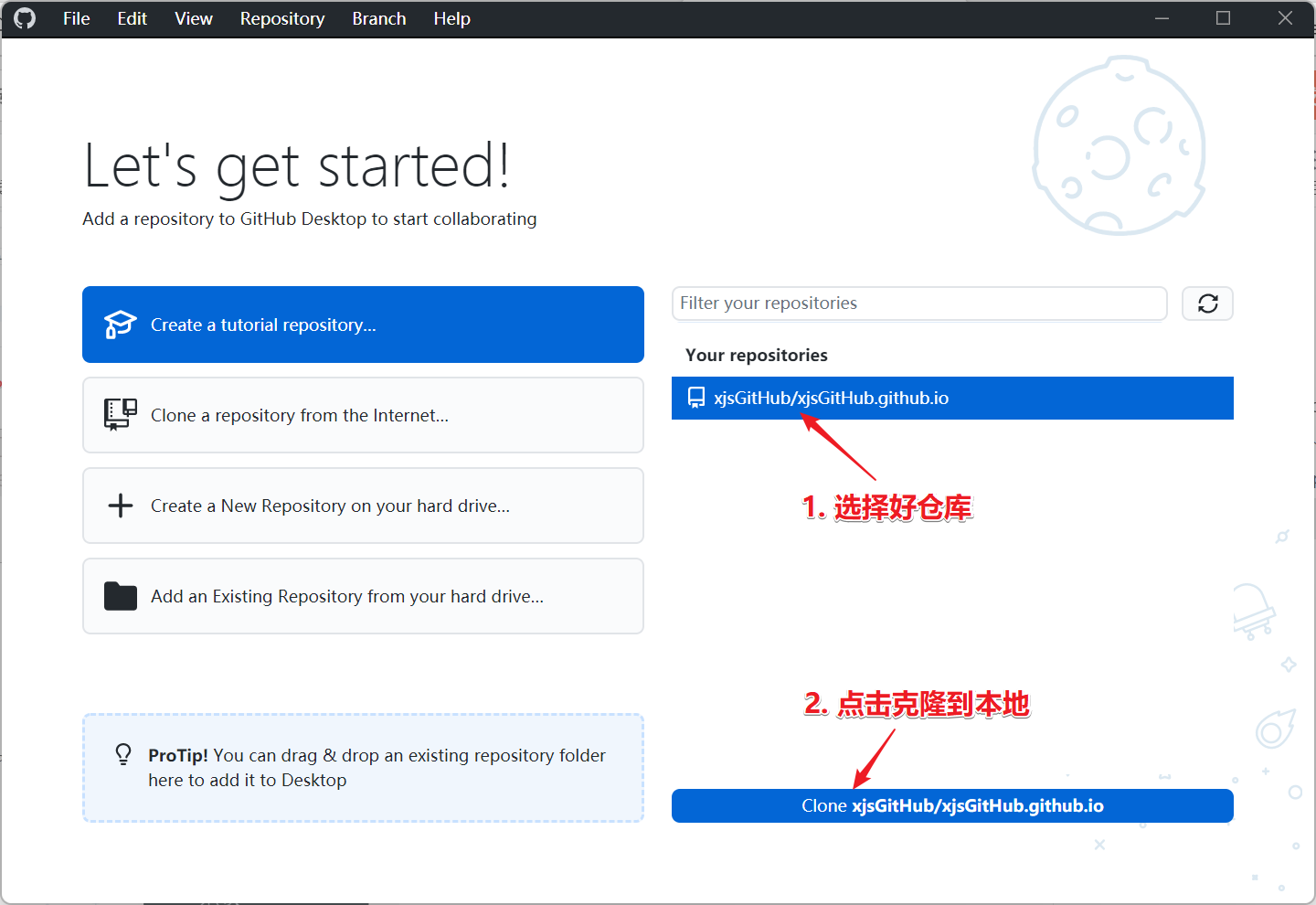
Task: Click the refresh repositories list button
Action: (1207, 303)
